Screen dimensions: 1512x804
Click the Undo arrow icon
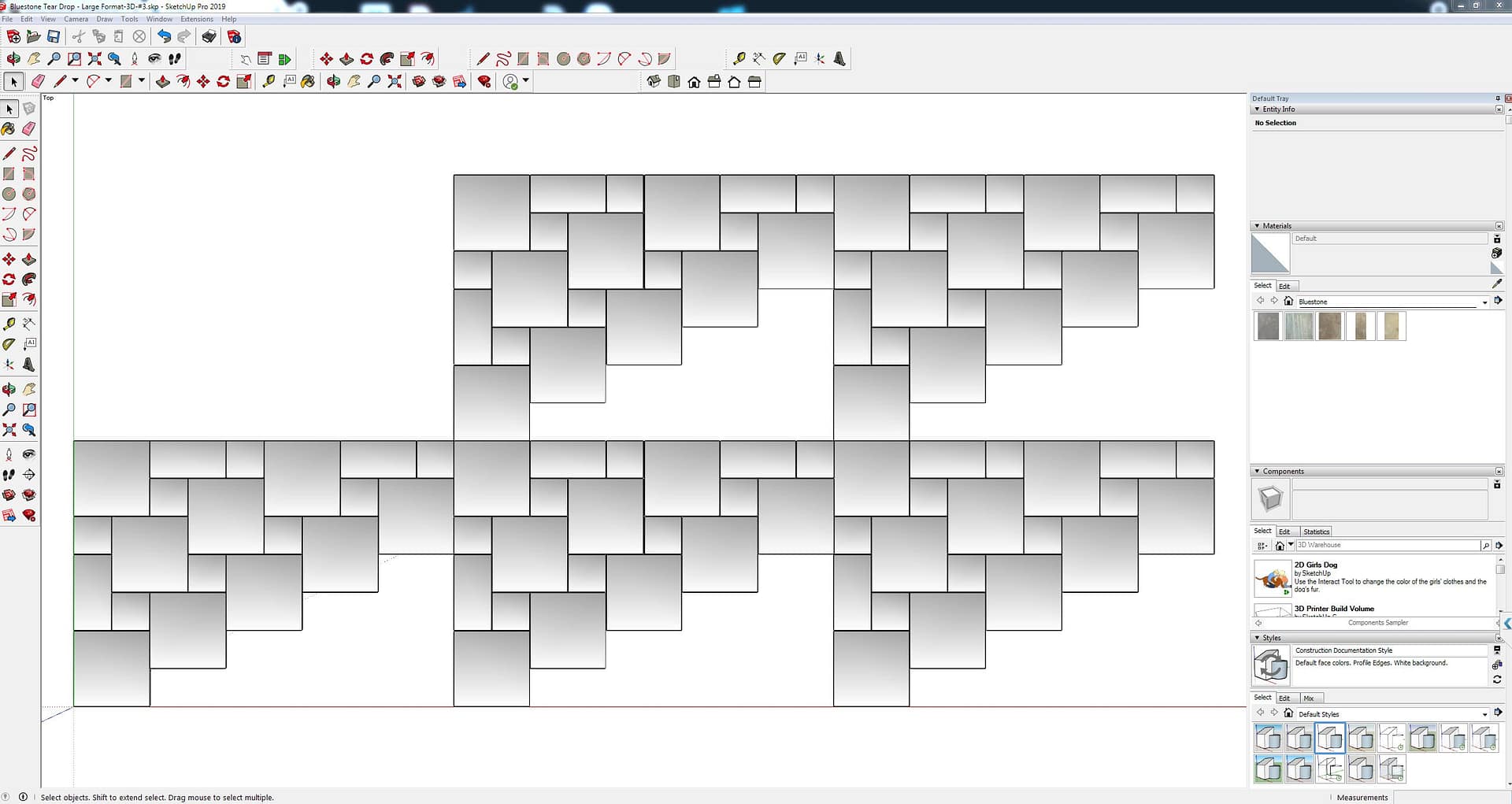pyautogui.click(x=164, y=36)
